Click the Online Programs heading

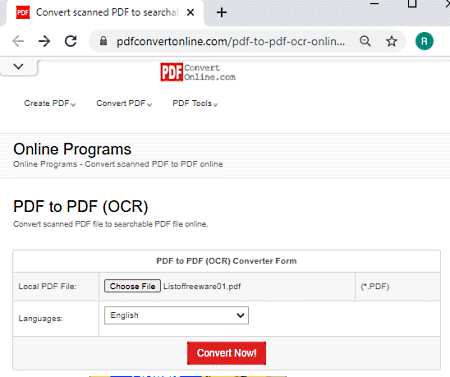(72, 149)
